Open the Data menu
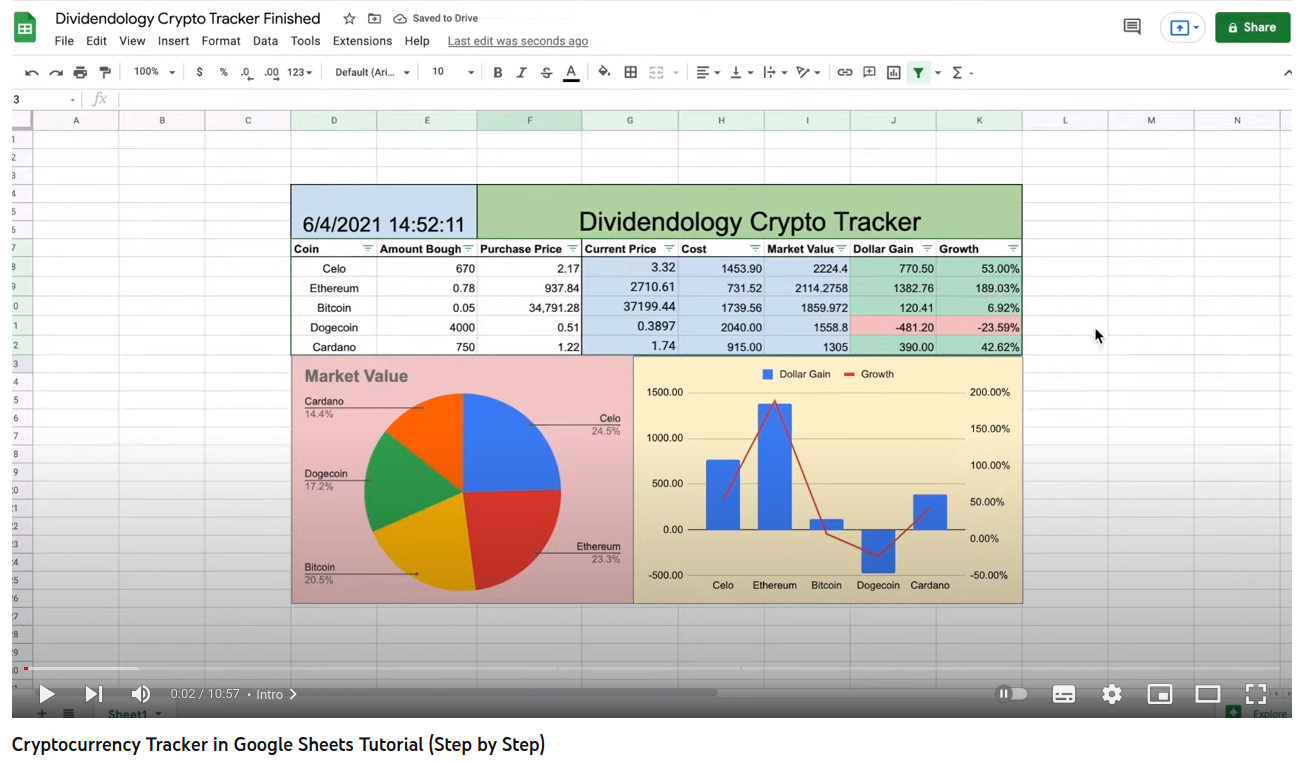The height and width of the screenshot is (762, 1308). pyautogui.click(x=265, y=41)
